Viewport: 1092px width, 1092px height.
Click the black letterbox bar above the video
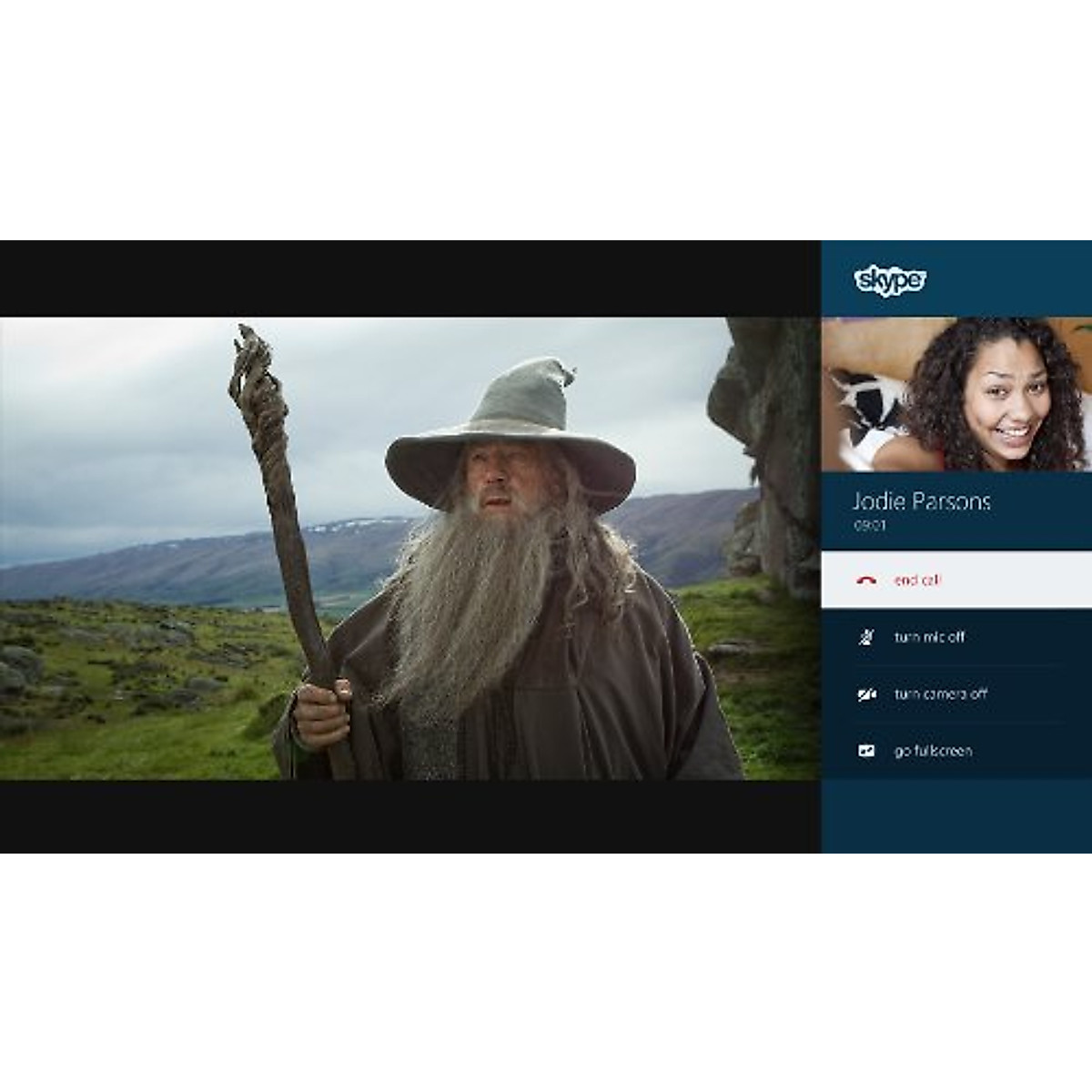click(409, 278)
